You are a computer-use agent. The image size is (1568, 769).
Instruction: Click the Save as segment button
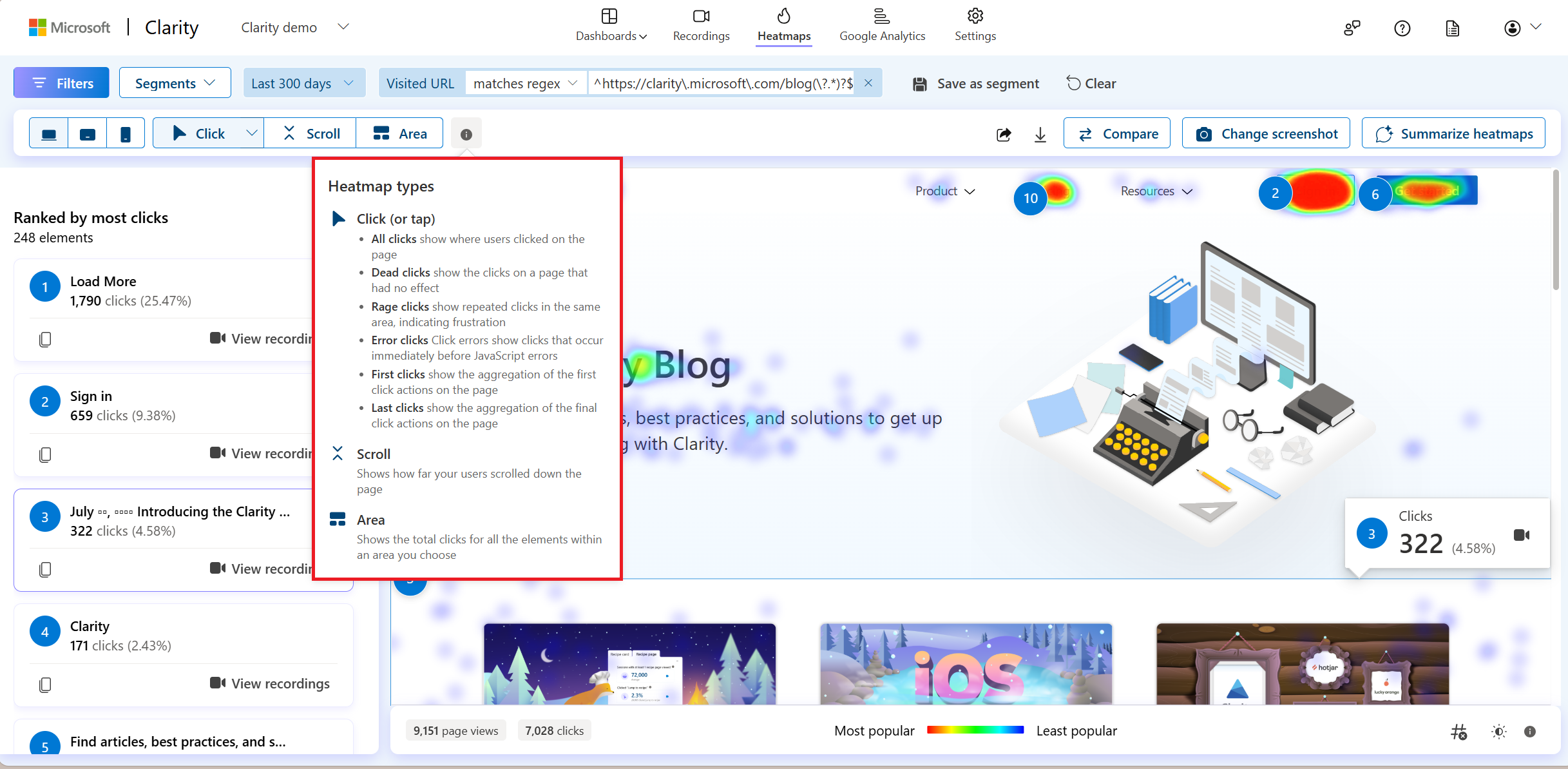[976, 83]
